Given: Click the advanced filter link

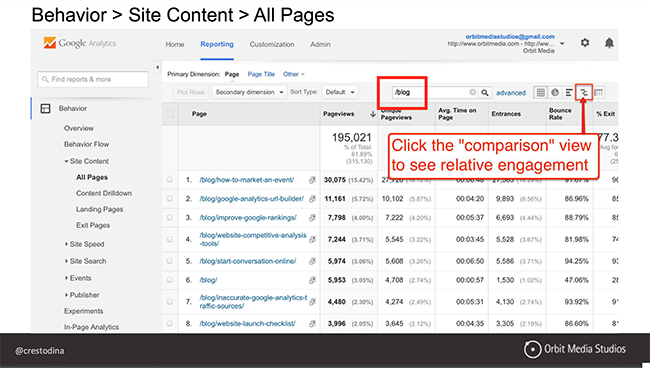Looking at the screenshot, I should (x=511, y=93).
